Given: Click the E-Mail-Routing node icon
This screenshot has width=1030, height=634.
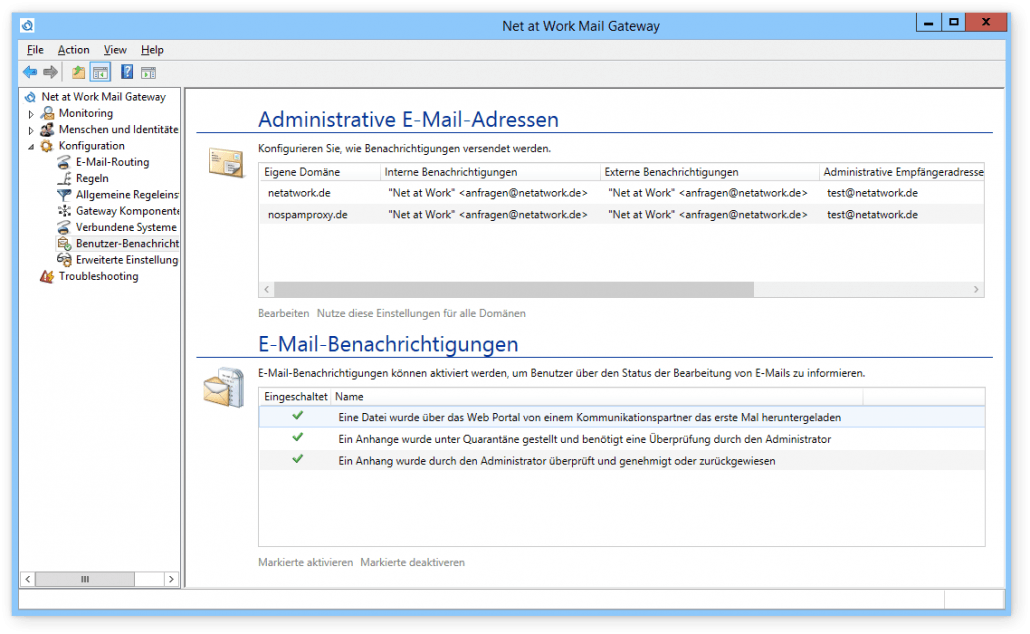Looking at the screenshot, I should (x=64, y=162).
